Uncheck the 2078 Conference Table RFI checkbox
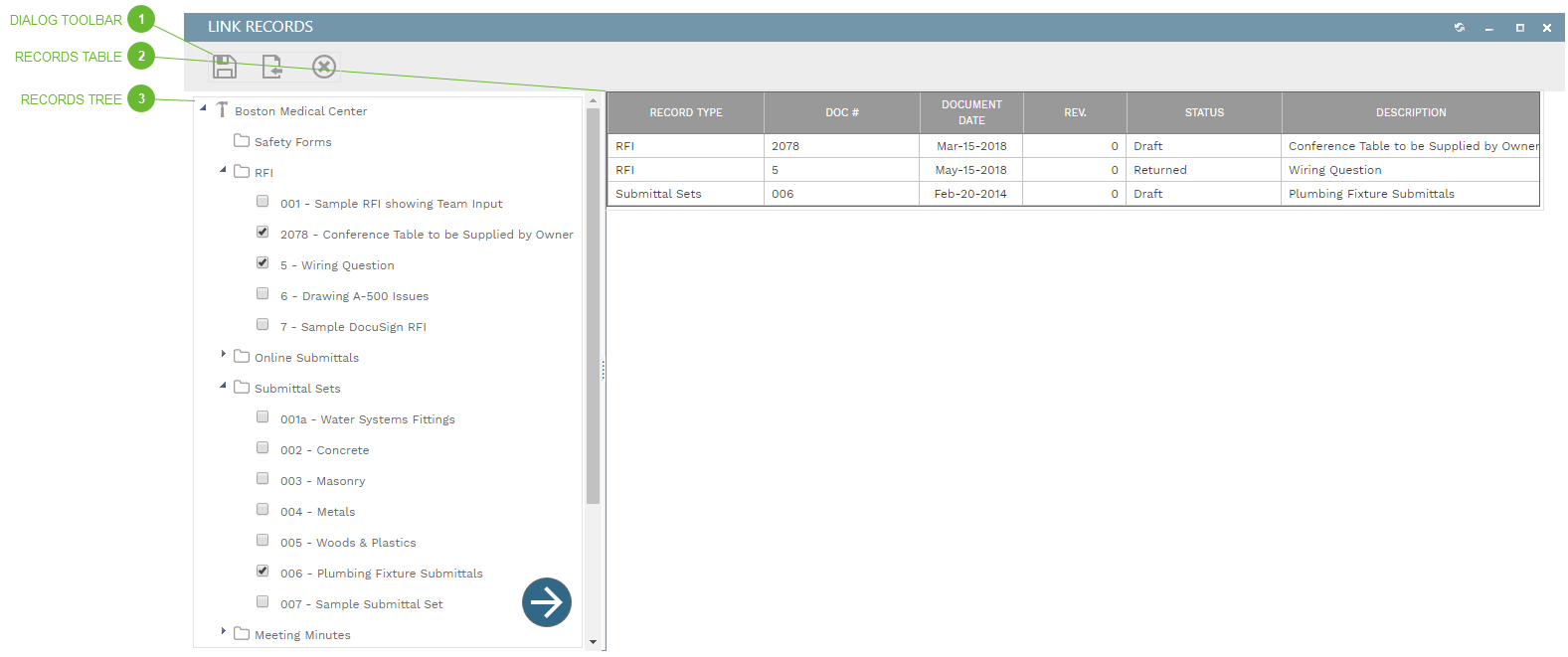 click(262, 232)
